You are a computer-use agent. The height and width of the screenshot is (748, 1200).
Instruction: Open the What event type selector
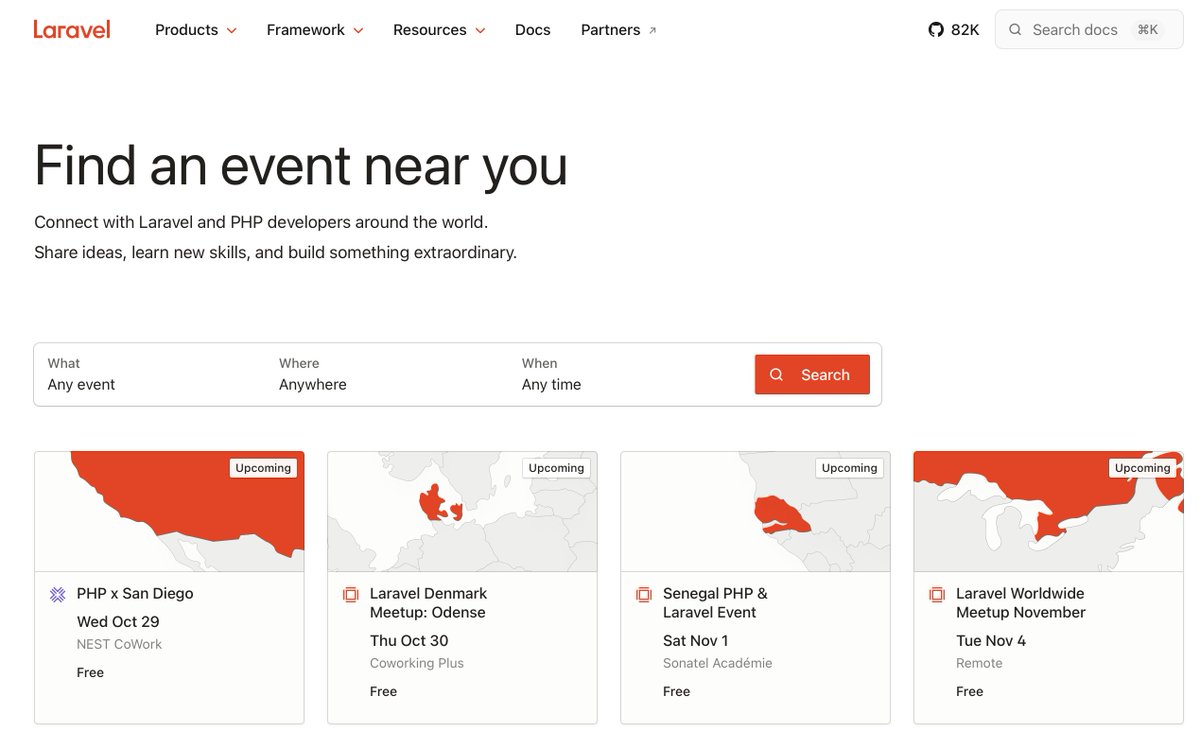point(150,375)
